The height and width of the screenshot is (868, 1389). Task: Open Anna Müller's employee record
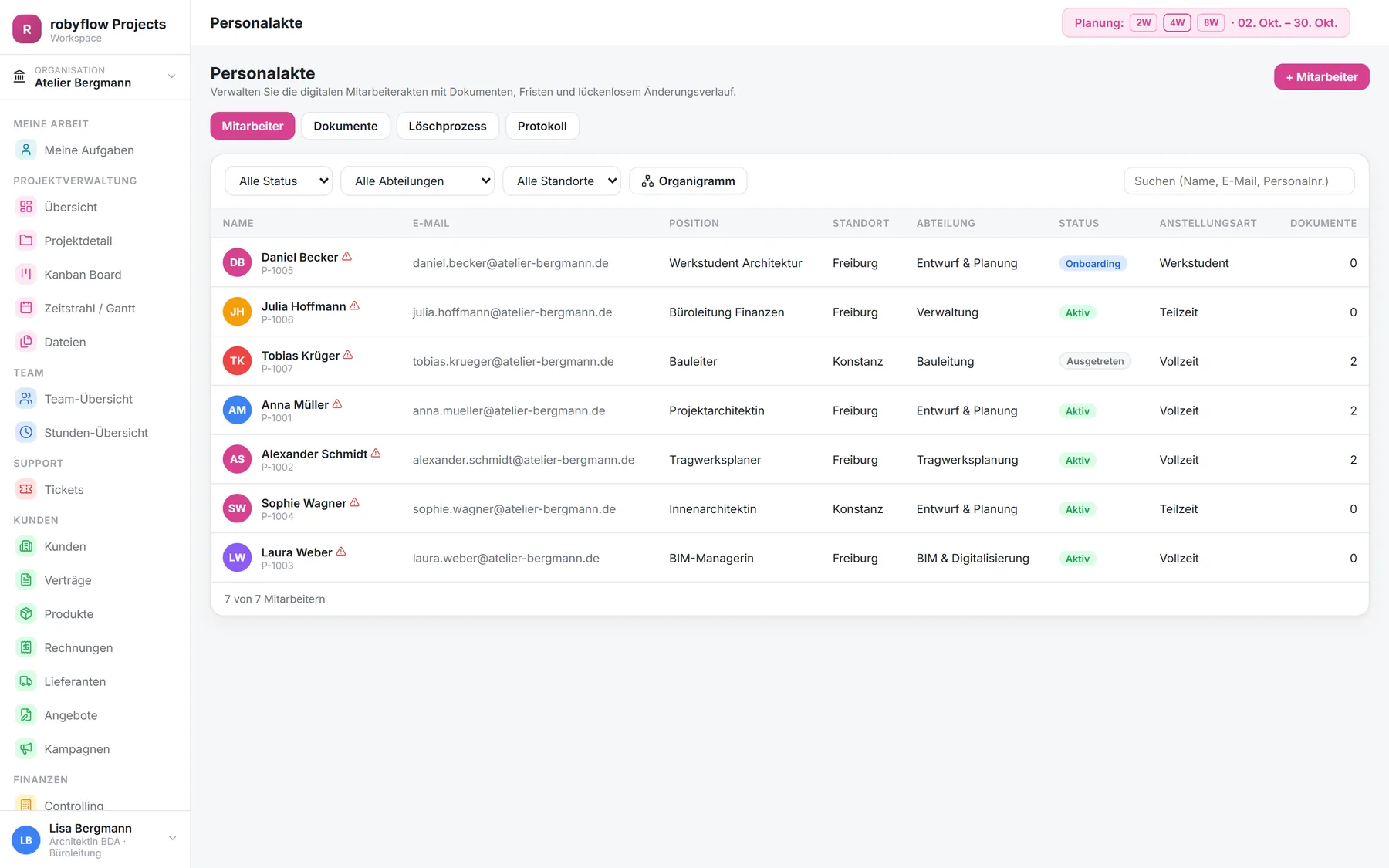(789, 410)
